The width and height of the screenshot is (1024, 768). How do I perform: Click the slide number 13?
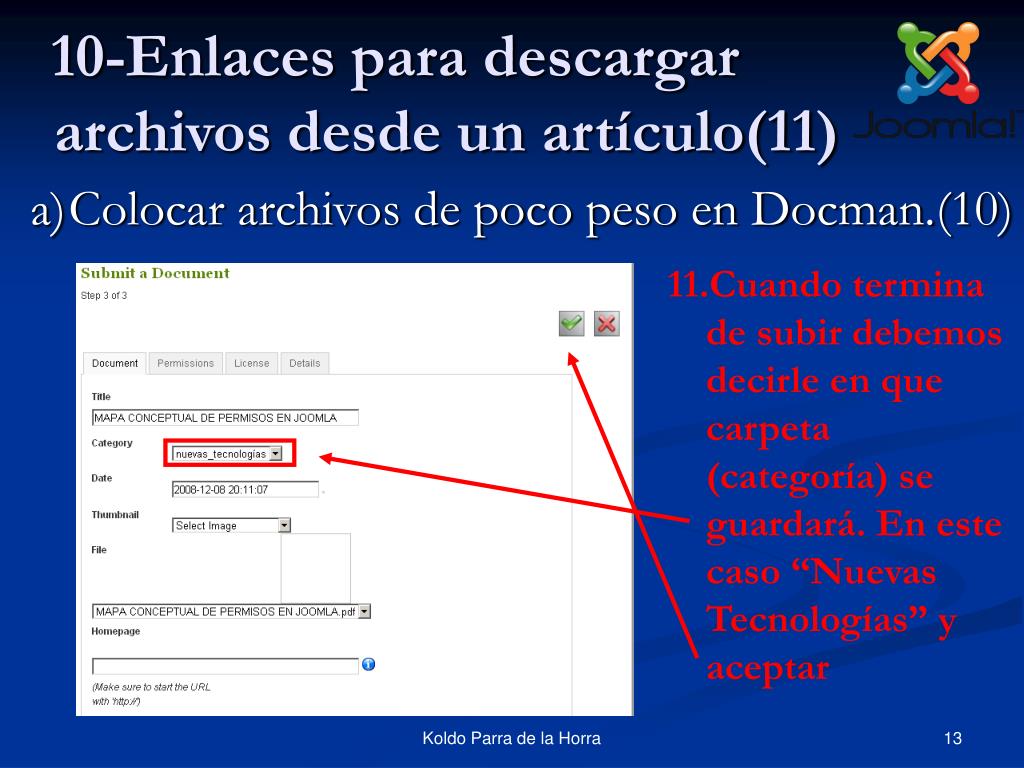[953, 739]
